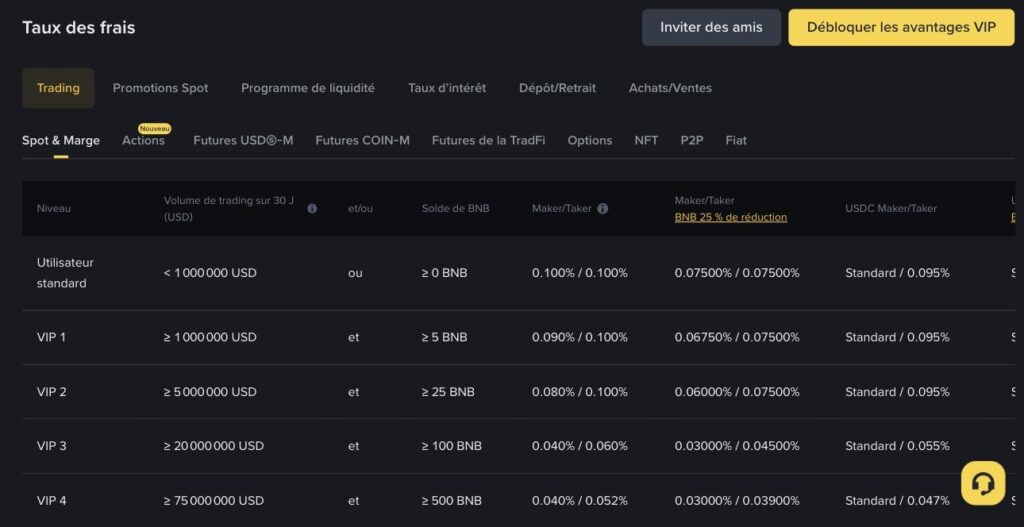Click the < 1 000 000 USD volume cell
Image resolution: width=1024 pixels, height=527 pixels.
(x=210, y=273)
